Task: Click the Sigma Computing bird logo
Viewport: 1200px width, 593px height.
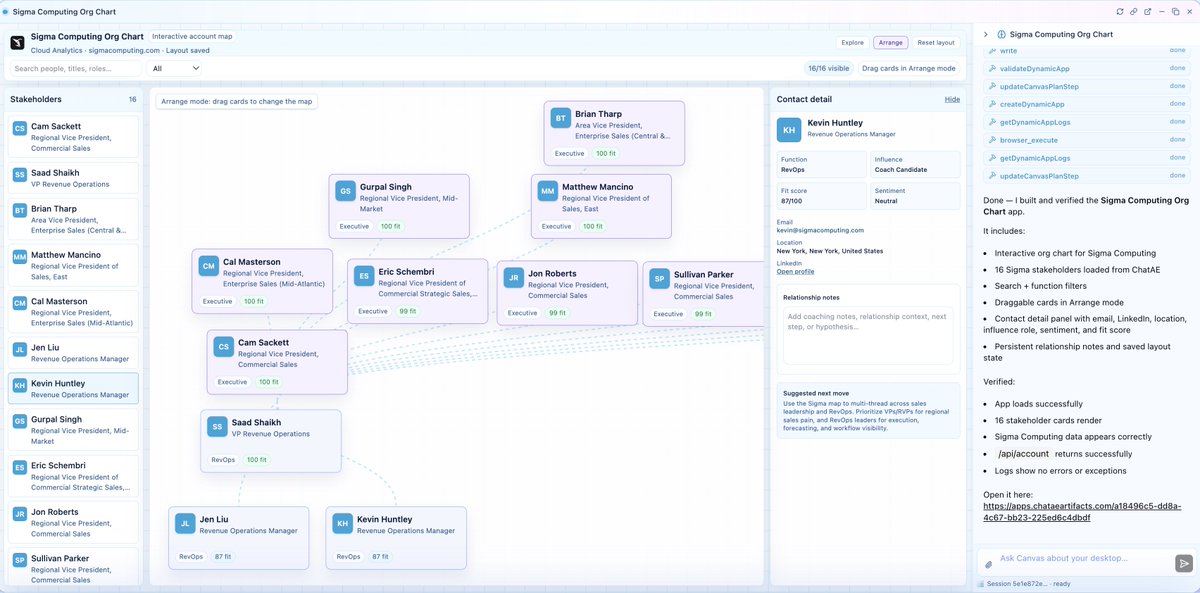Action: (18, 42)
